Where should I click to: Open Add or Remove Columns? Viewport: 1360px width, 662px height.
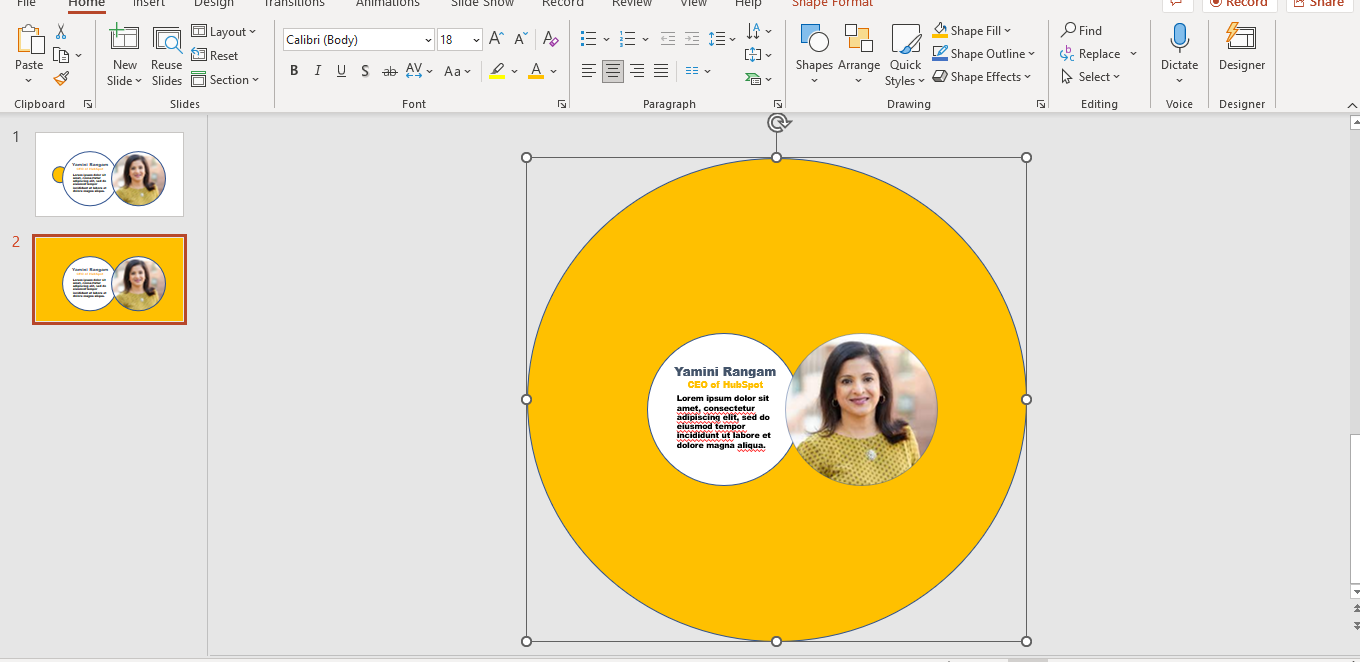(698, 71)
